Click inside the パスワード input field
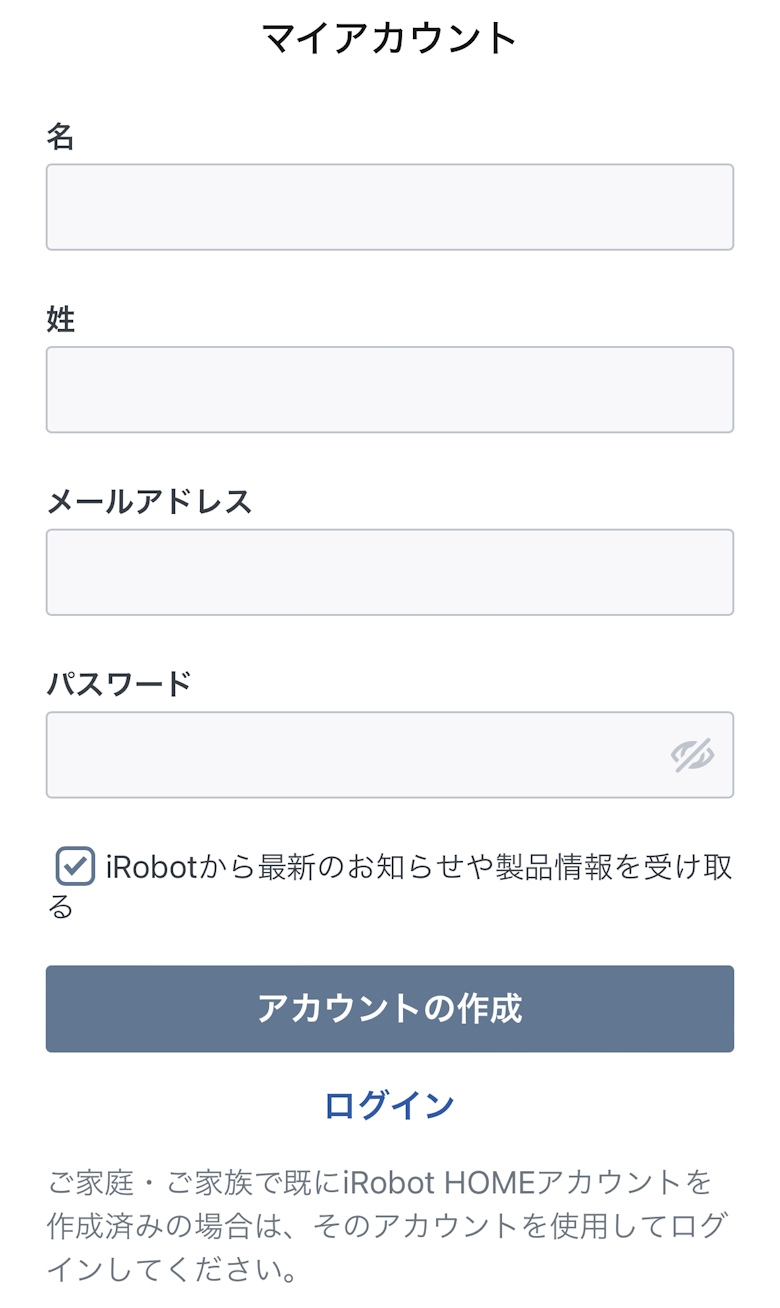 pyautogui.click(x=350, y=755)
